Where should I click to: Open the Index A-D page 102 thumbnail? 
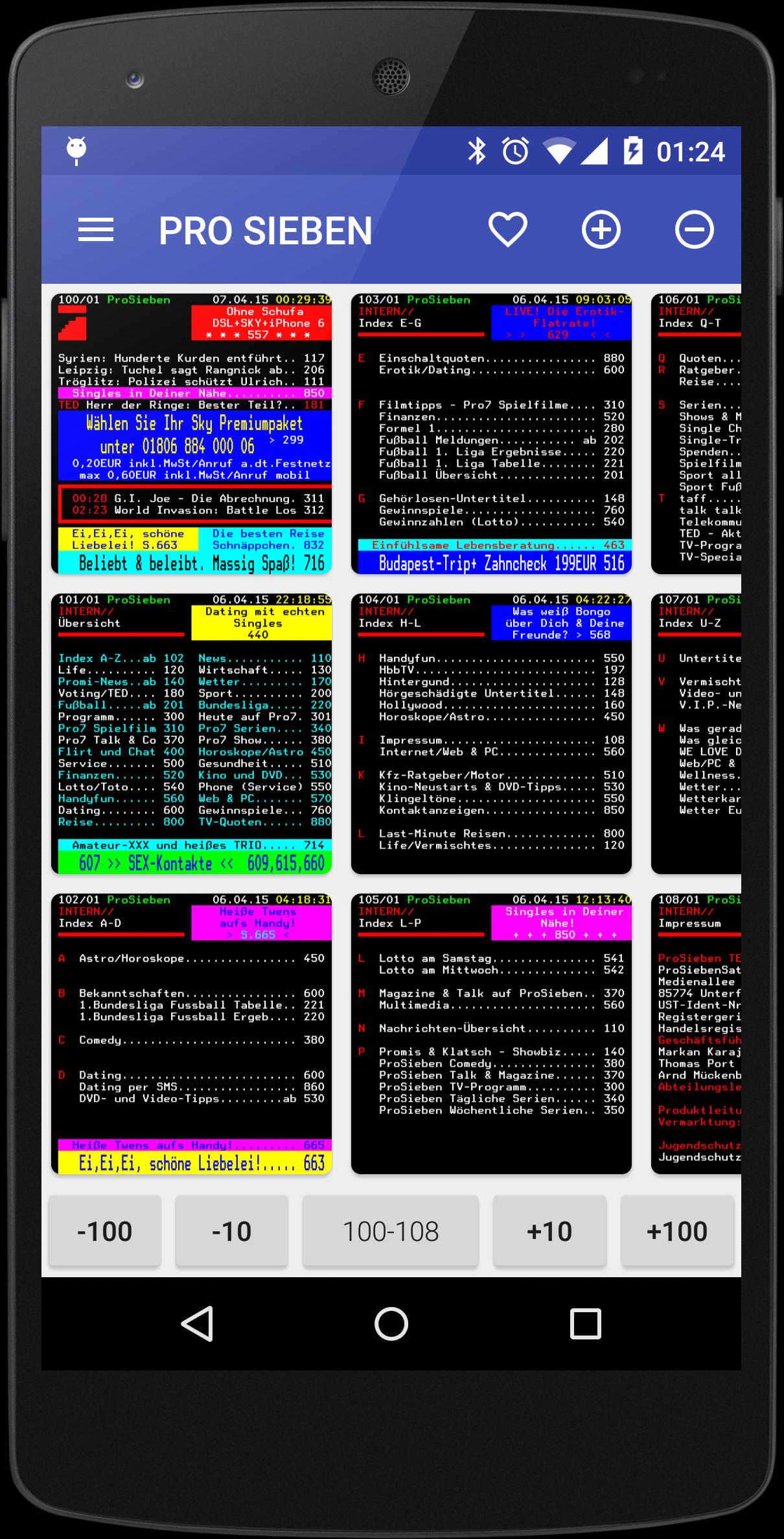click(x=192, y=1034)
